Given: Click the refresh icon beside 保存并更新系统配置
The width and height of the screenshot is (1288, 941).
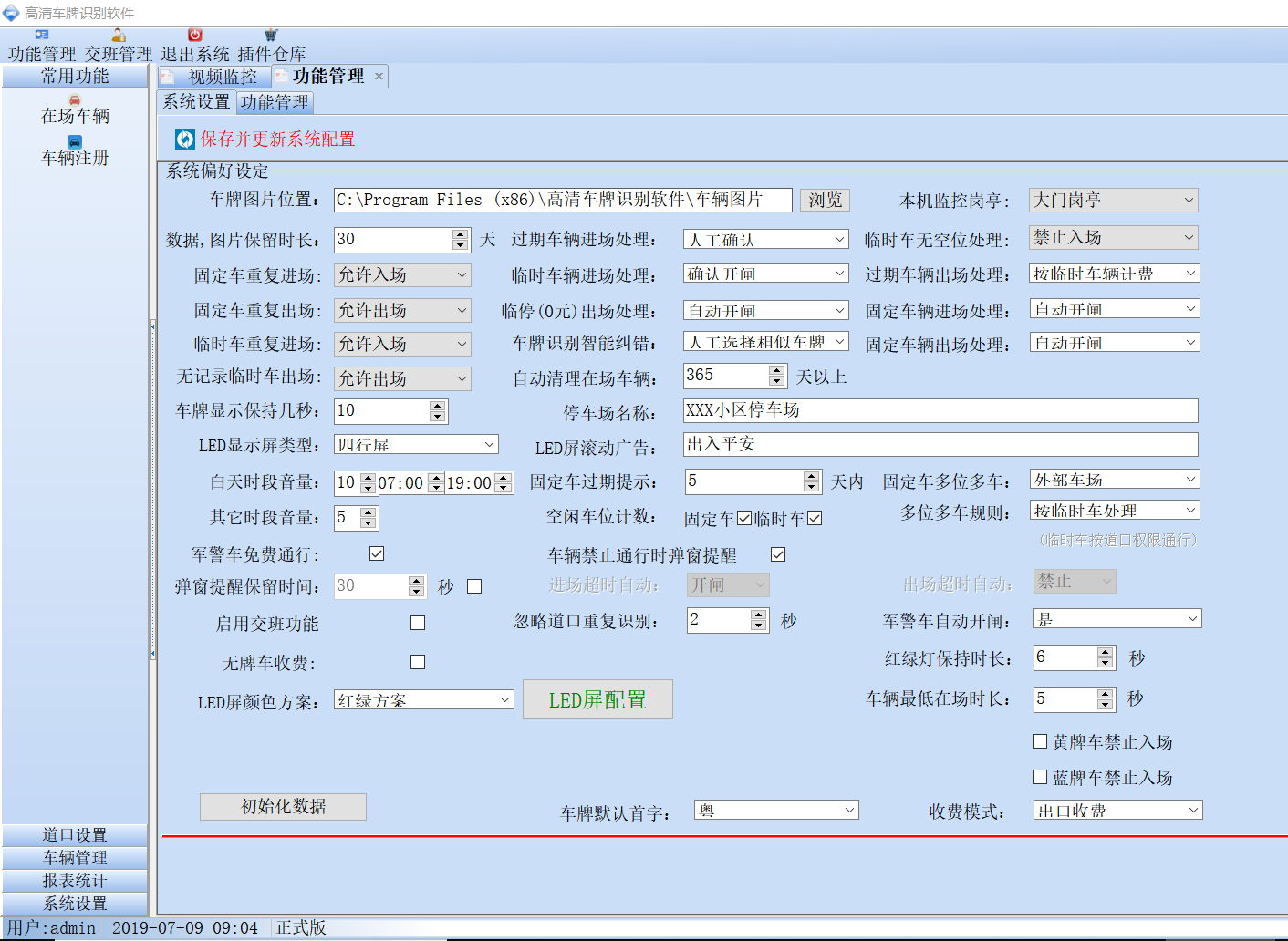Looking at the screenshot, I should (x=185, y=139).
